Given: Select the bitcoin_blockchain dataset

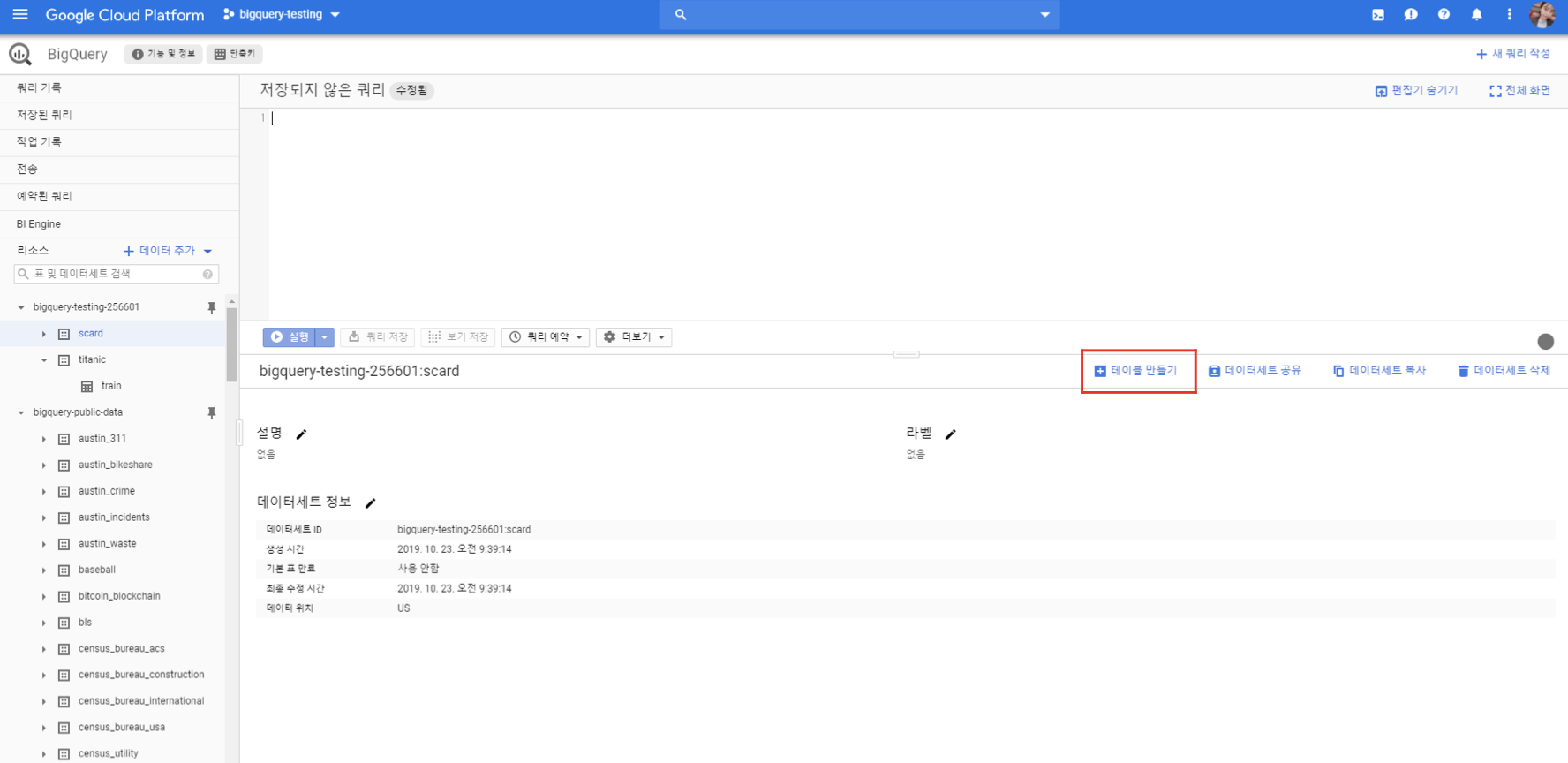Looking at the screenshot, I should coord(119,596).
